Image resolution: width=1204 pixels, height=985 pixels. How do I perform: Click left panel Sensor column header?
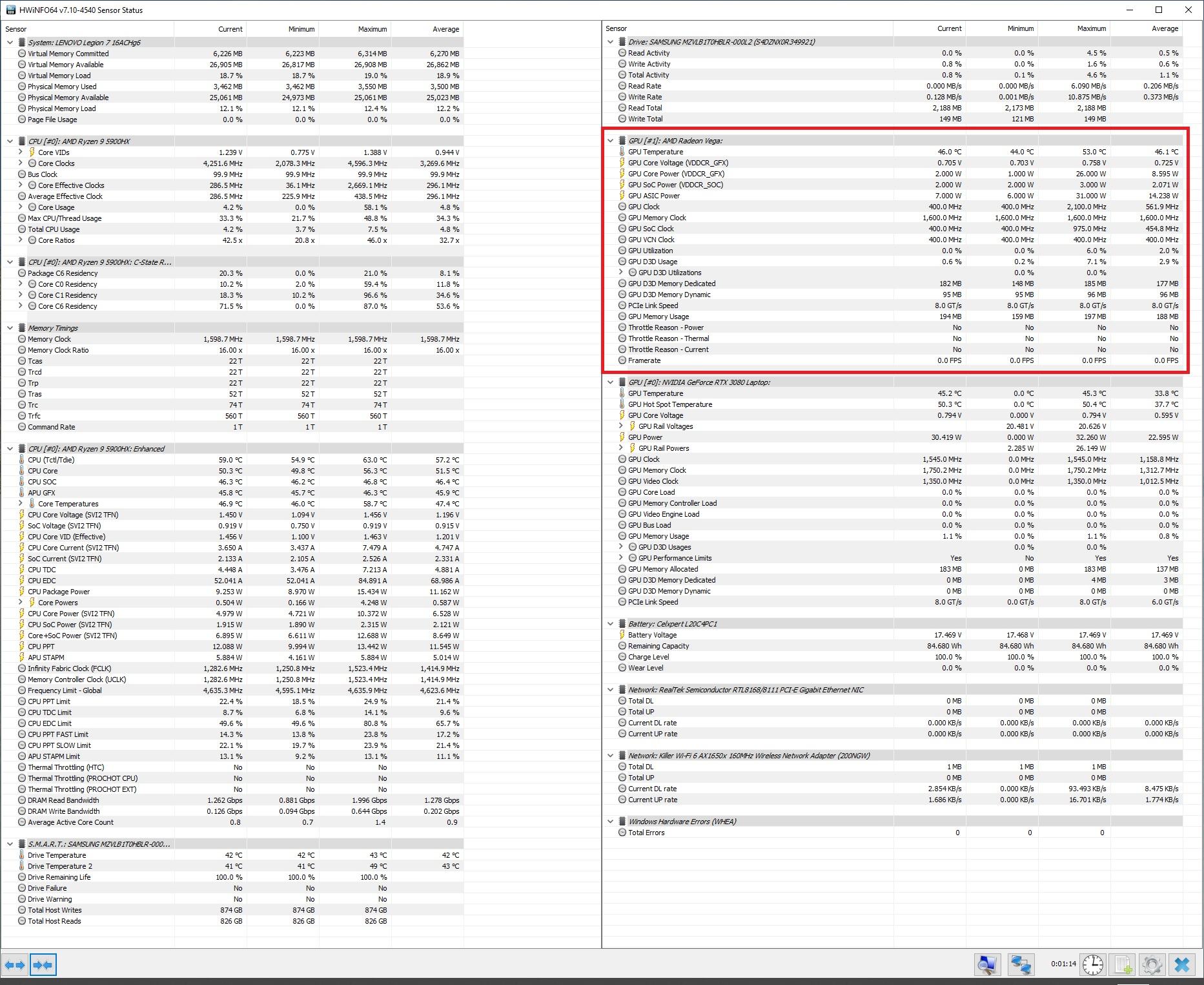pyautogui.click(x=87, y=29)
